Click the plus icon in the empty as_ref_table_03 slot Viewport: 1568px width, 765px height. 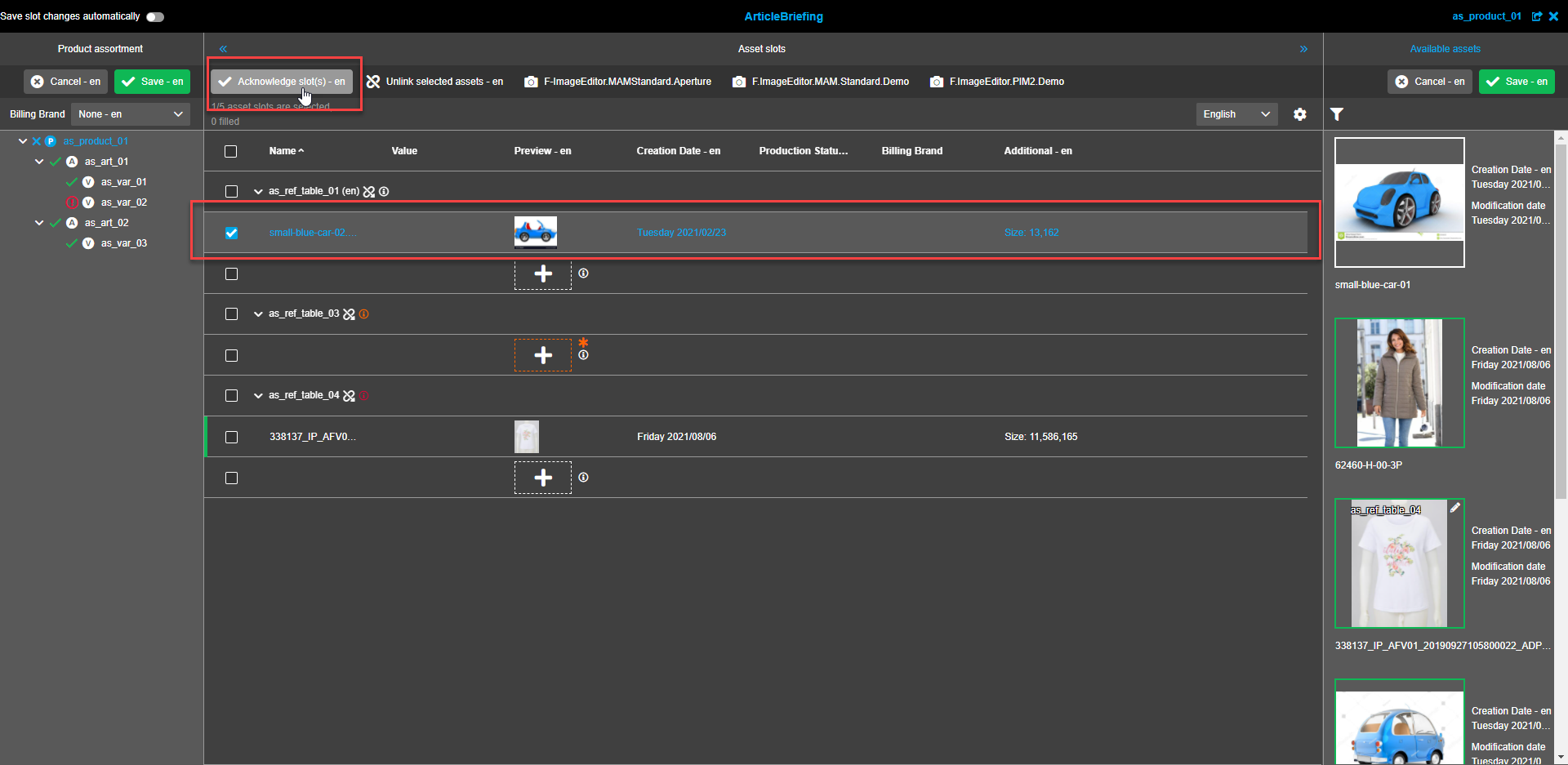pos(542,354)
